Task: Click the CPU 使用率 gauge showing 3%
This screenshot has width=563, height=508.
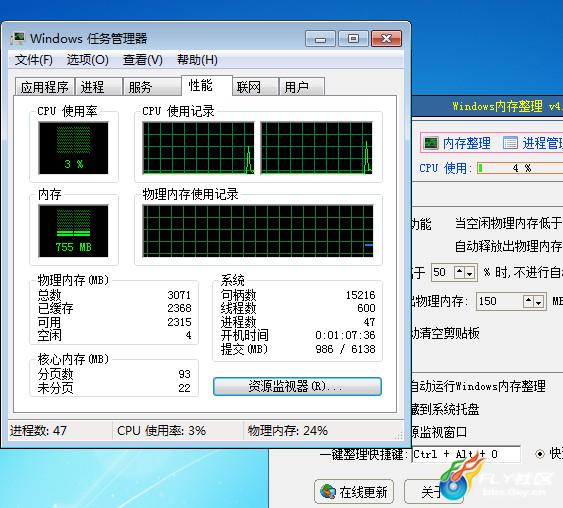Action: (x=73, y=148)
